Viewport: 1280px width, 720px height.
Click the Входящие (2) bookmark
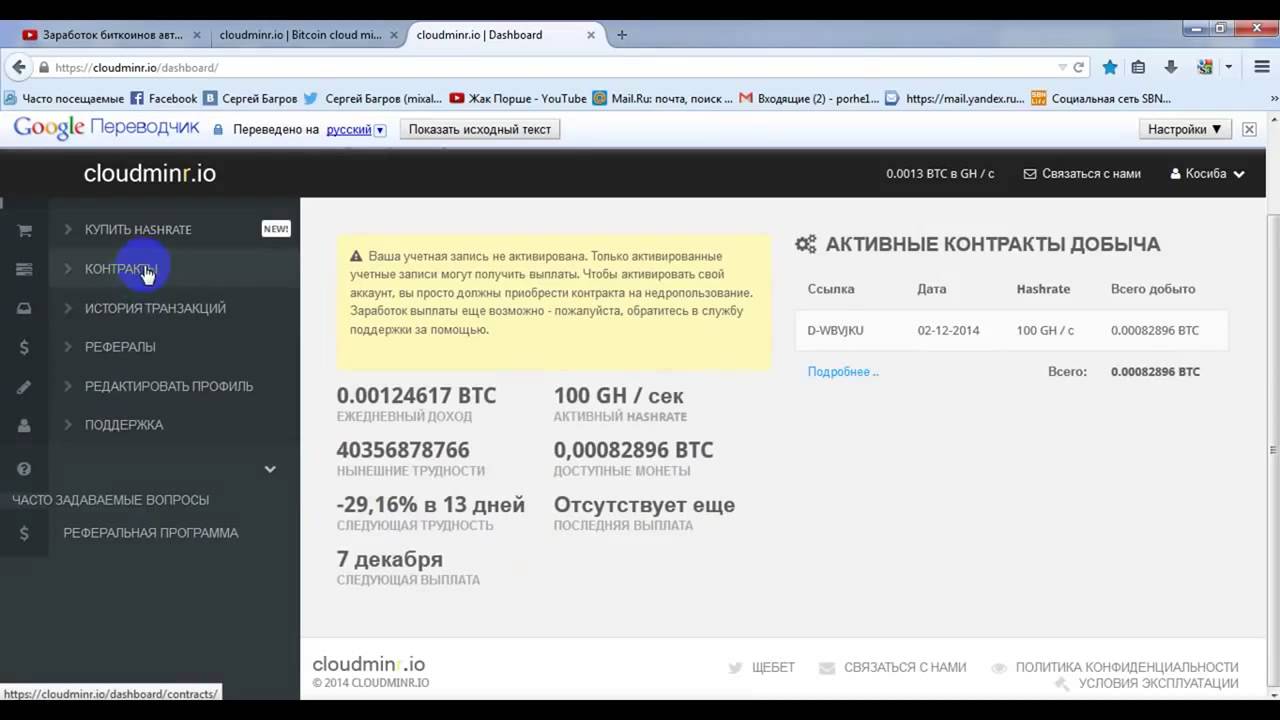809,98
